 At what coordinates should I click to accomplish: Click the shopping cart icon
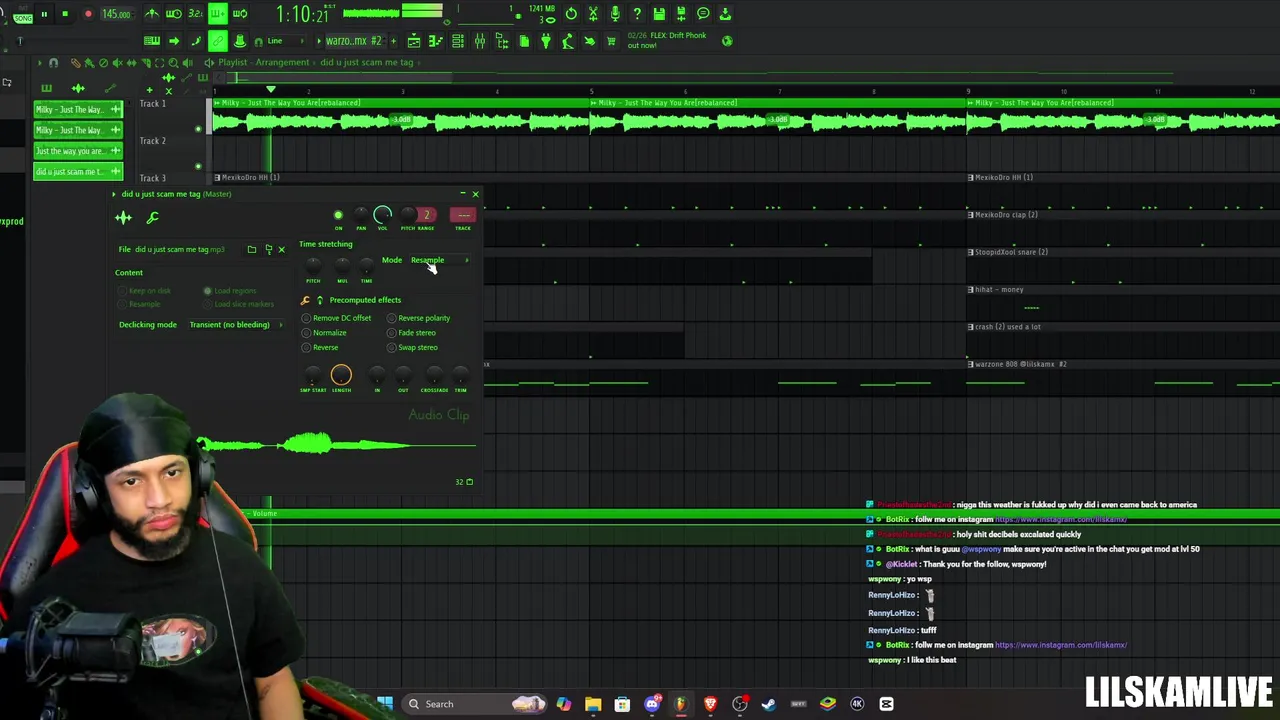610,41
